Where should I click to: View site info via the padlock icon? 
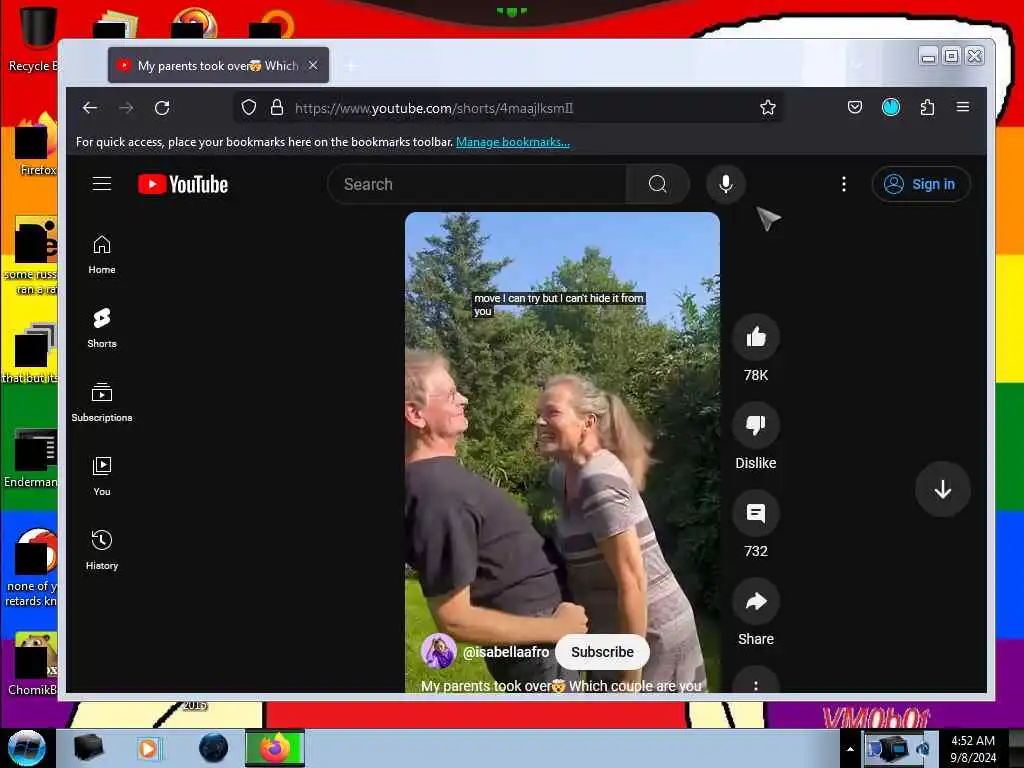click(277, 108)
